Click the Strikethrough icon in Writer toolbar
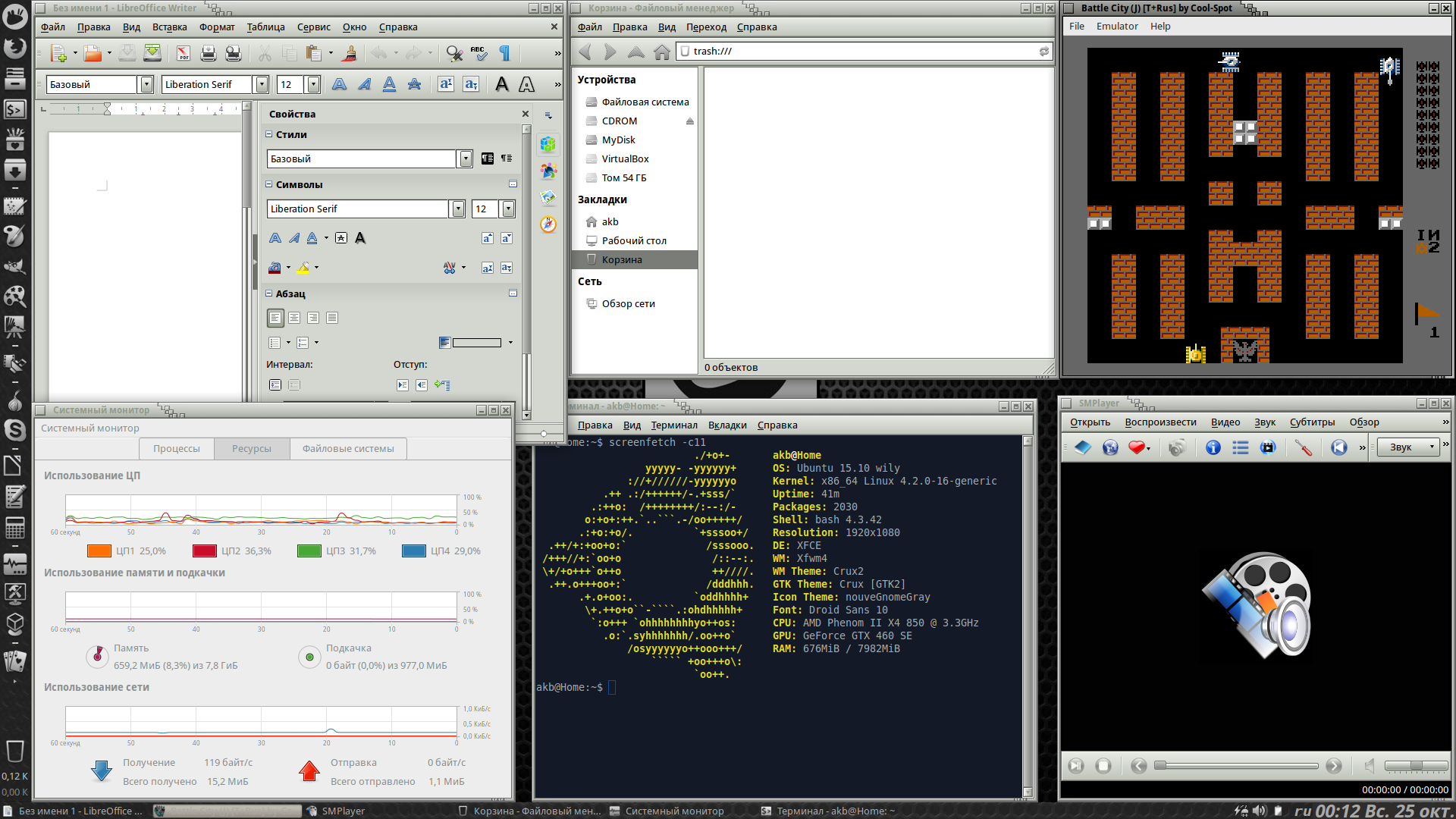Screen dimensions: 1456x819 coord(414,84)
